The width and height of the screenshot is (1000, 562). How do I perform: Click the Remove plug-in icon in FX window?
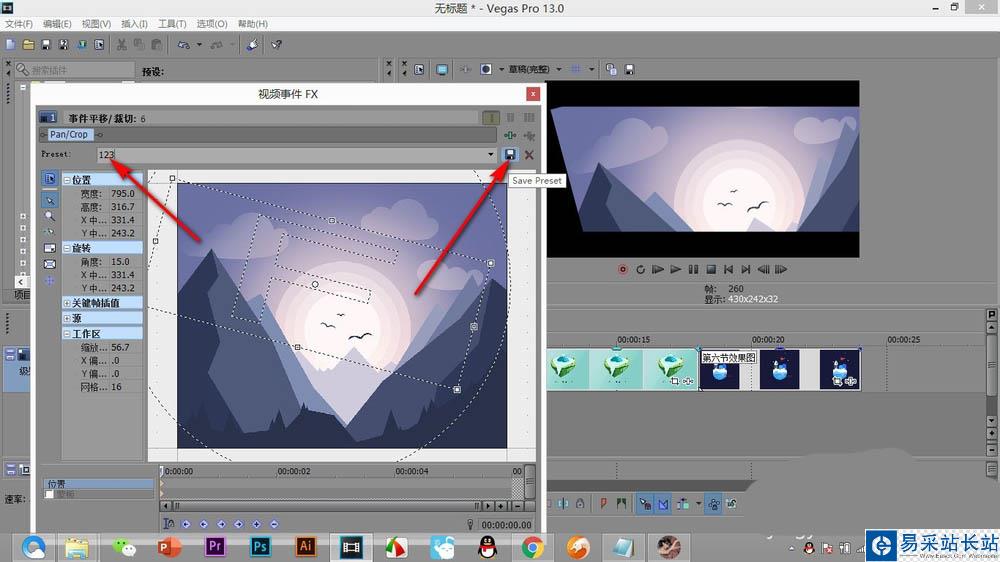pos(529,135)
